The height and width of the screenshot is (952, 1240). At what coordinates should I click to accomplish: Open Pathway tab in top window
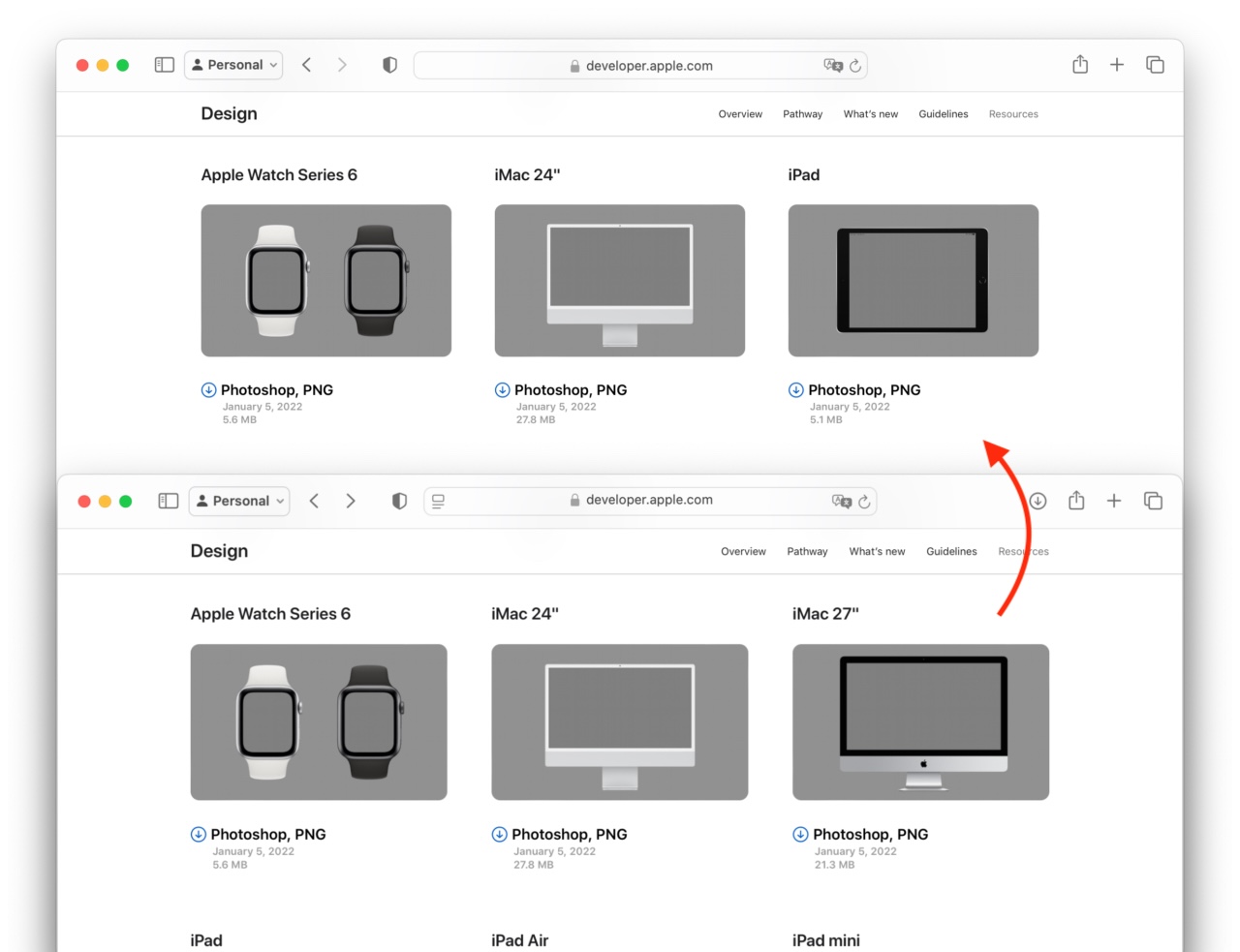(802, 114)
